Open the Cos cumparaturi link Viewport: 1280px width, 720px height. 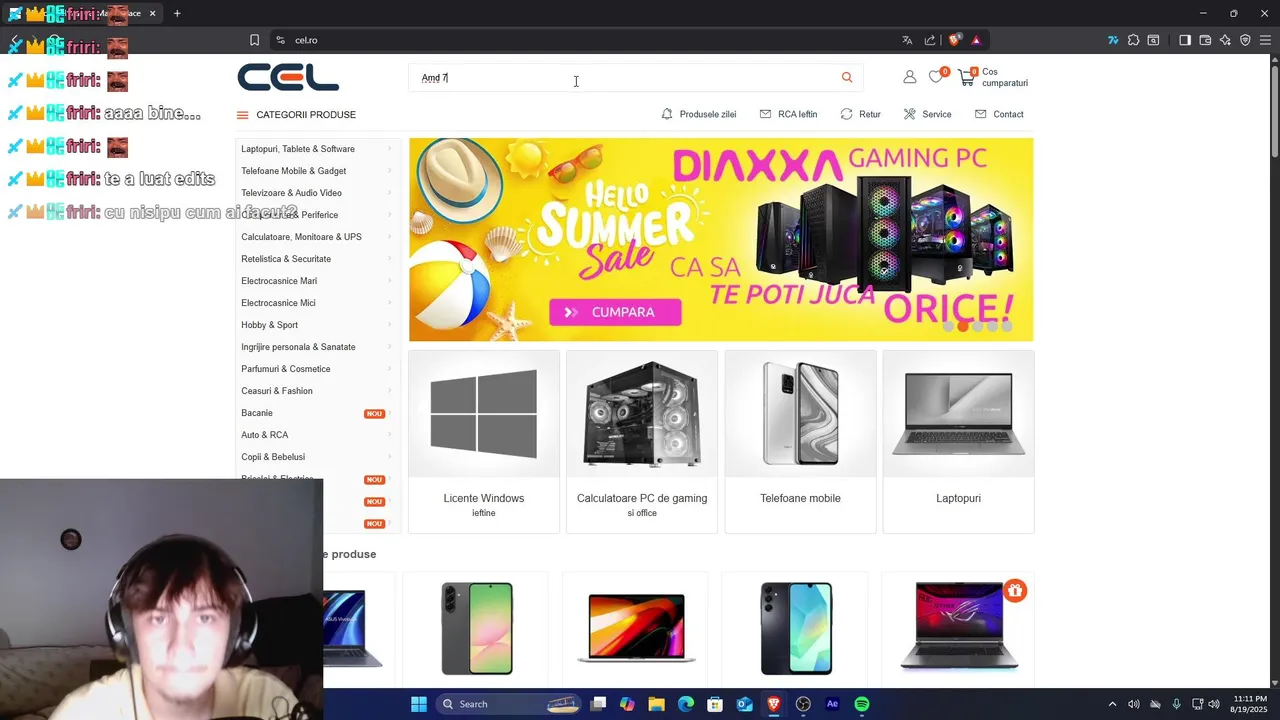[1004, 77]
